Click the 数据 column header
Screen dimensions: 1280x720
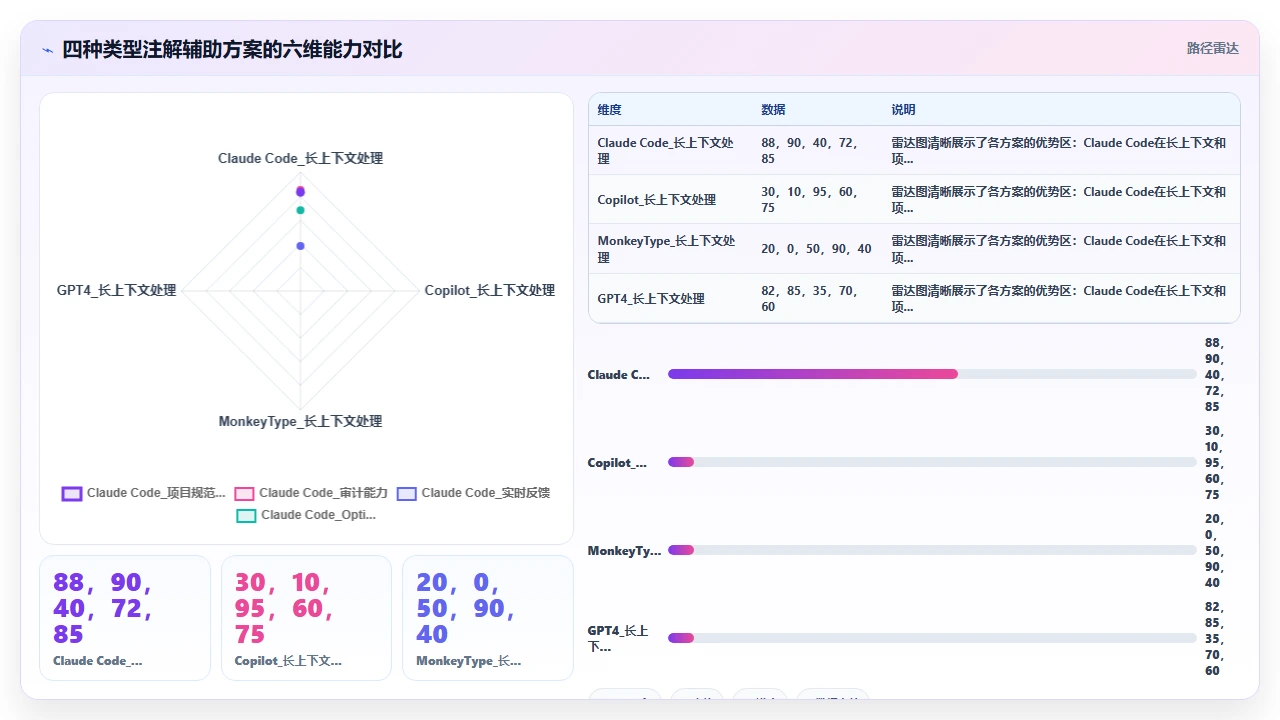(x=773, y=110)
